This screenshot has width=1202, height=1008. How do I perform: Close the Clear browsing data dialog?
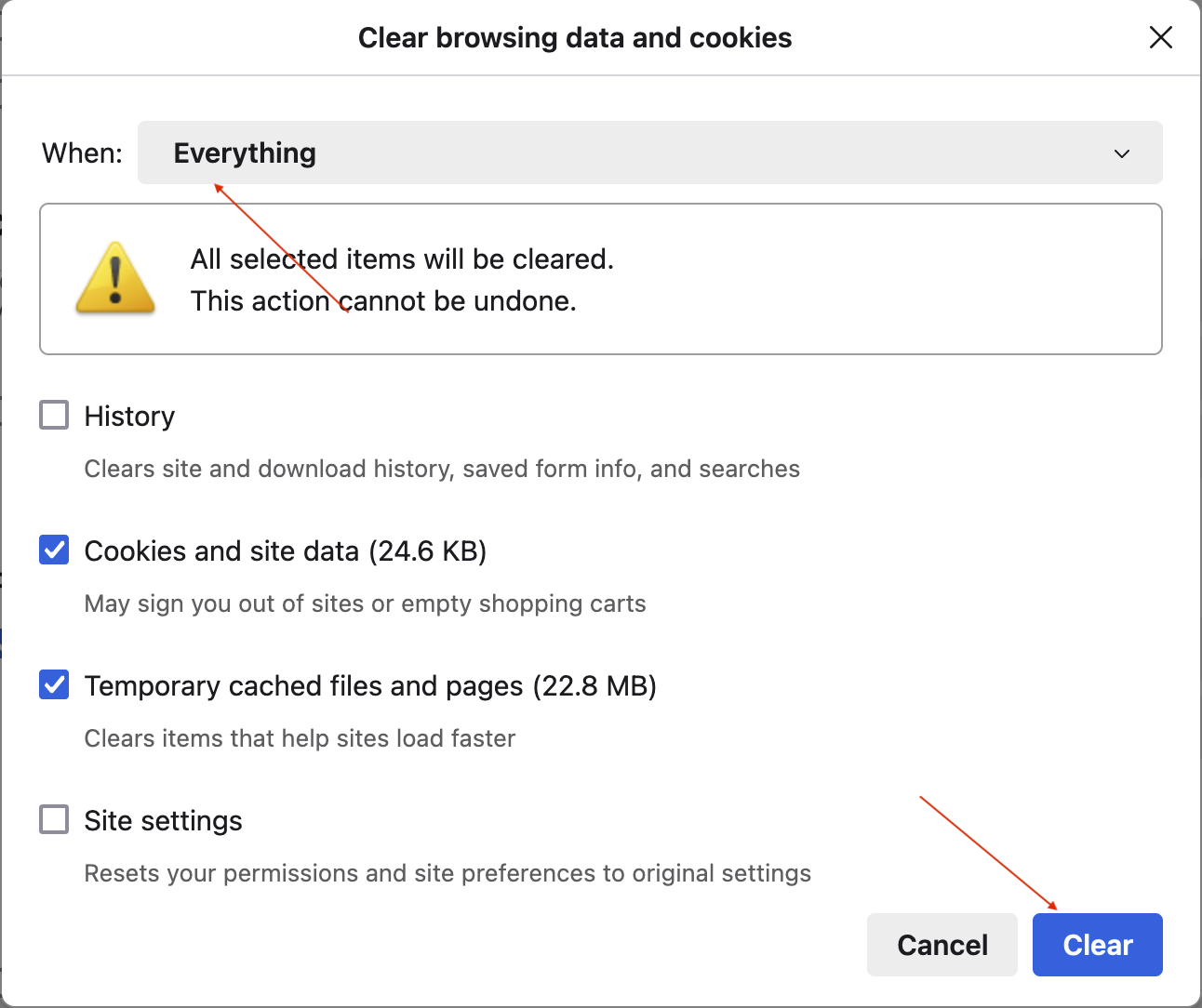(1160, 38)
